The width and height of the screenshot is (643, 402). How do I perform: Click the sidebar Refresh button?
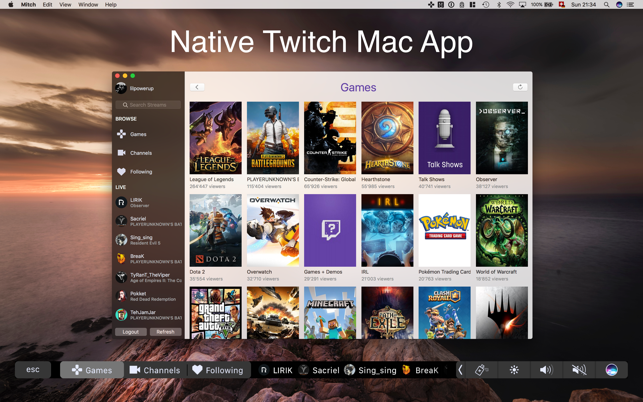pos(165,332)
